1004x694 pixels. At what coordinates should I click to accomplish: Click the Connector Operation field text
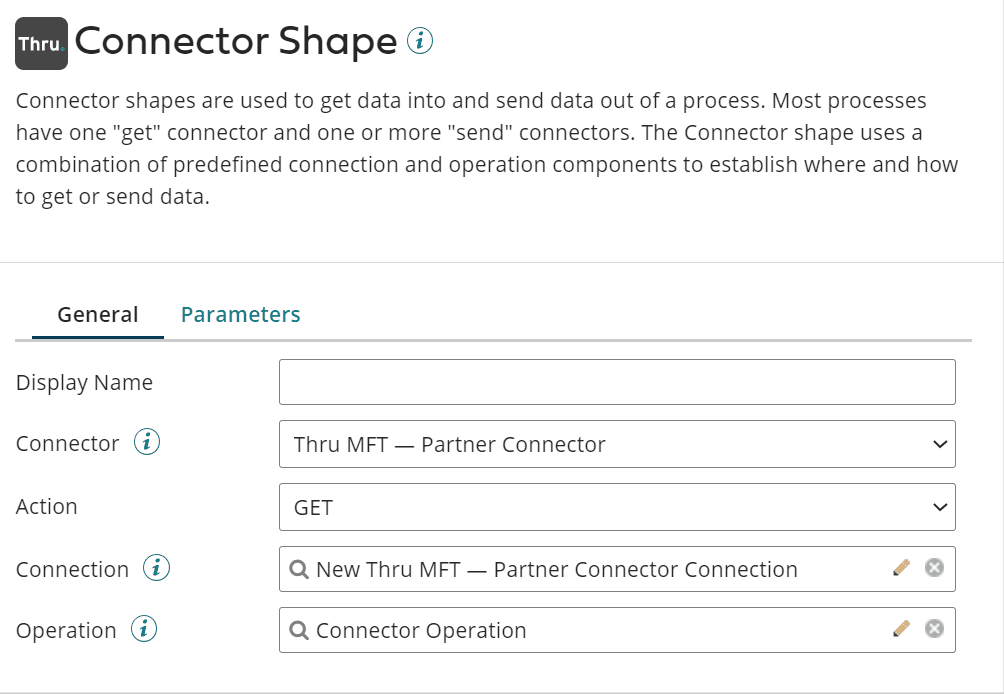[x=421, y=631]
